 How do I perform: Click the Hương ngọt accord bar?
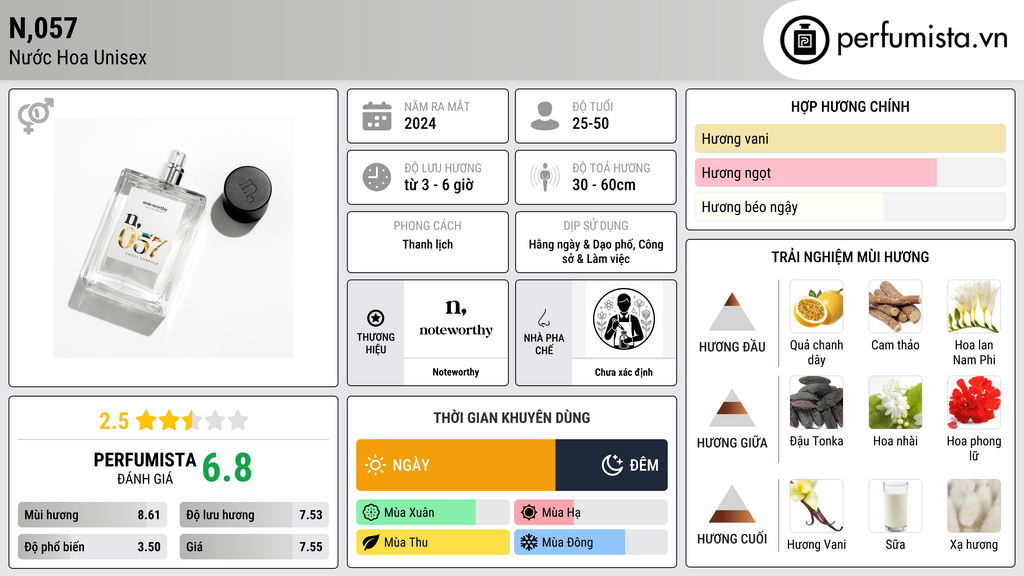pyautogui.click(x=850, y=172)
